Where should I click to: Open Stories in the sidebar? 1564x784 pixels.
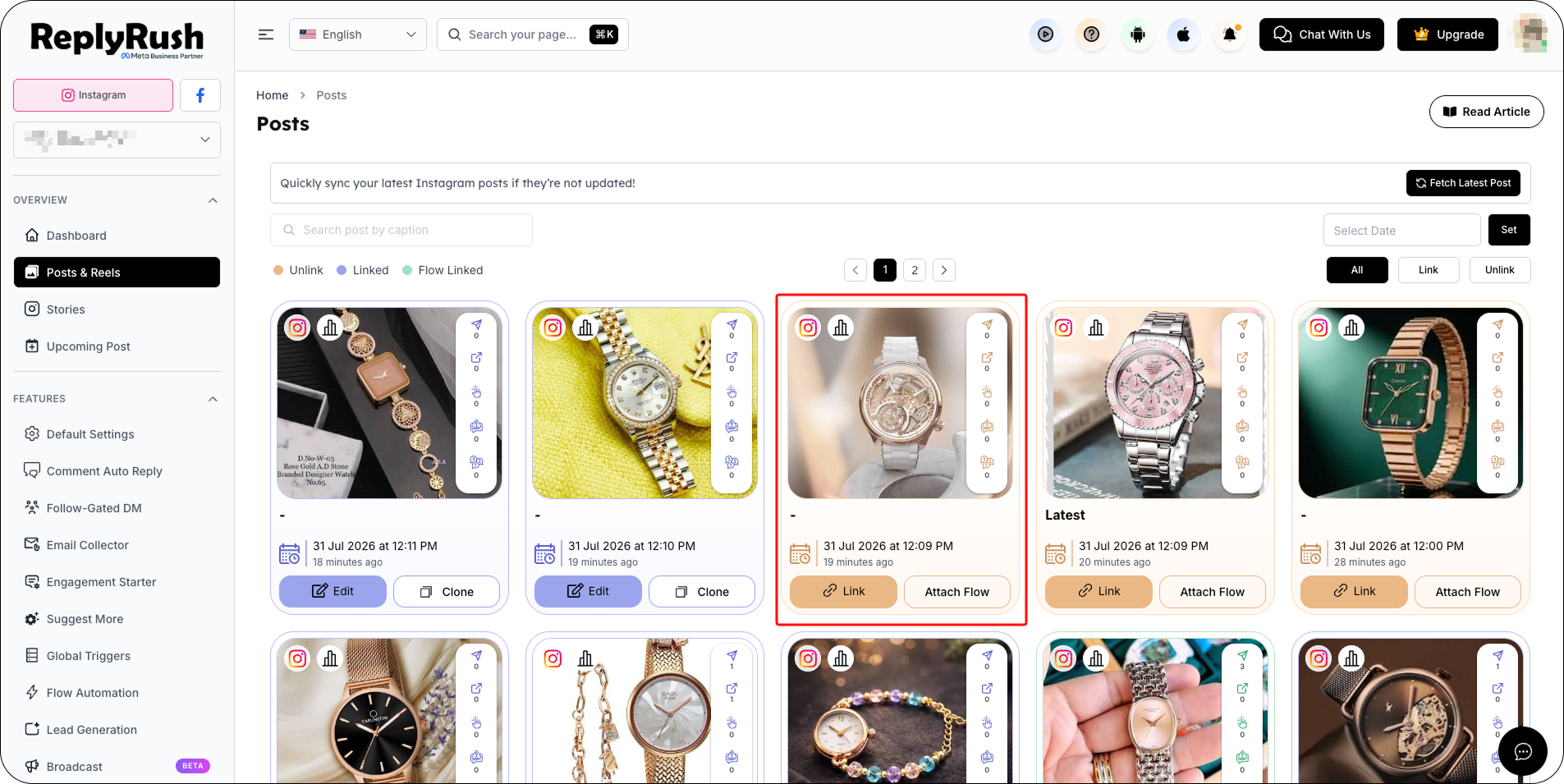tap(117, 309)
